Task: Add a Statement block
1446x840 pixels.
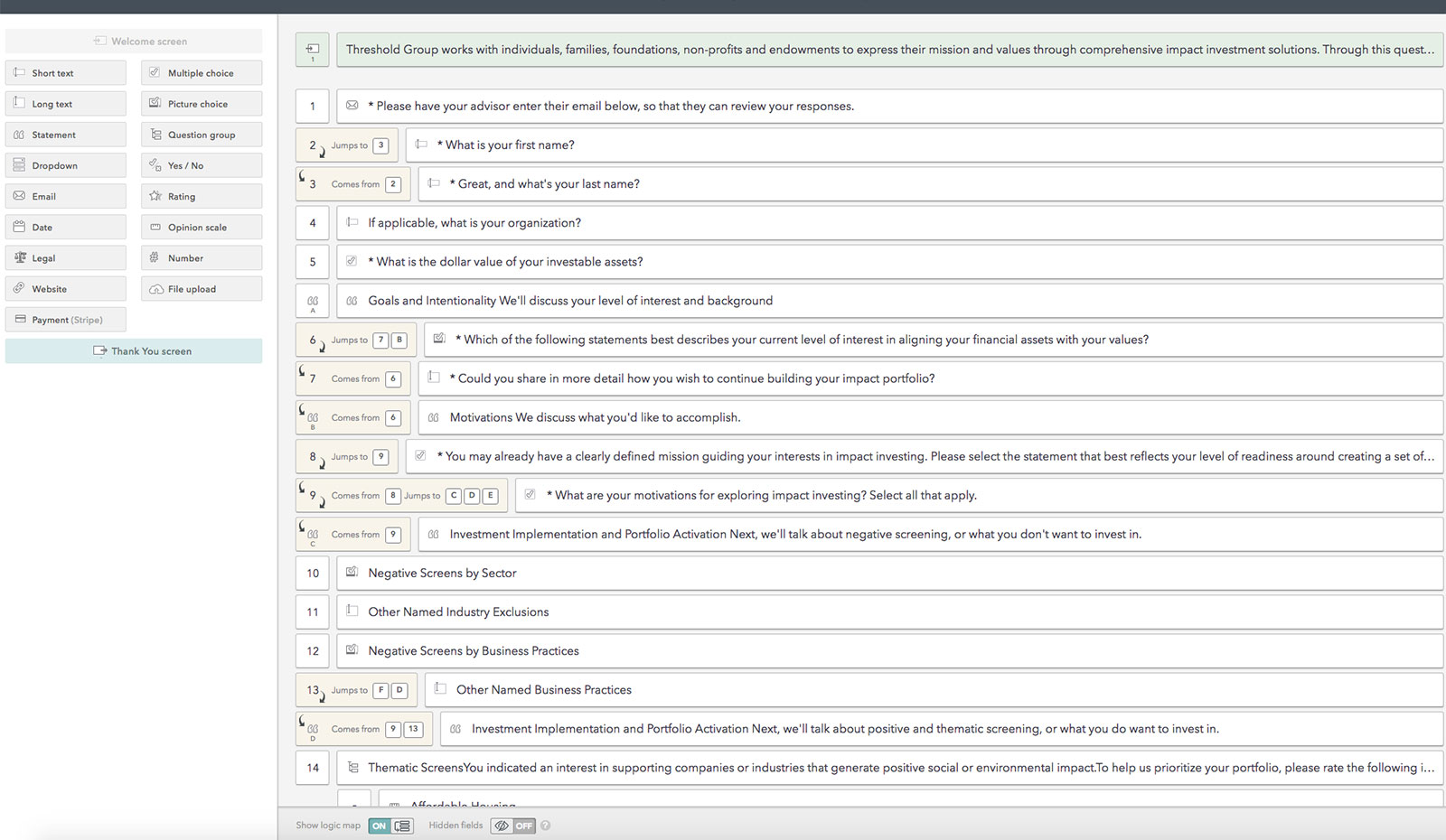Action: pyautogui.click(x=66, y=135)
